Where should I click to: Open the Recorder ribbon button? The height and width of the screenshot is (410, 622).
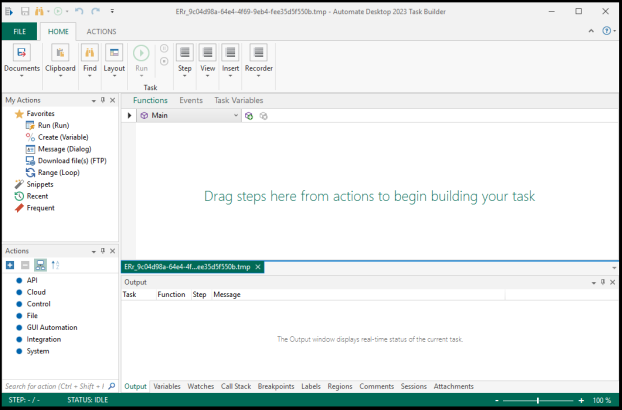[x=259, y=59]
